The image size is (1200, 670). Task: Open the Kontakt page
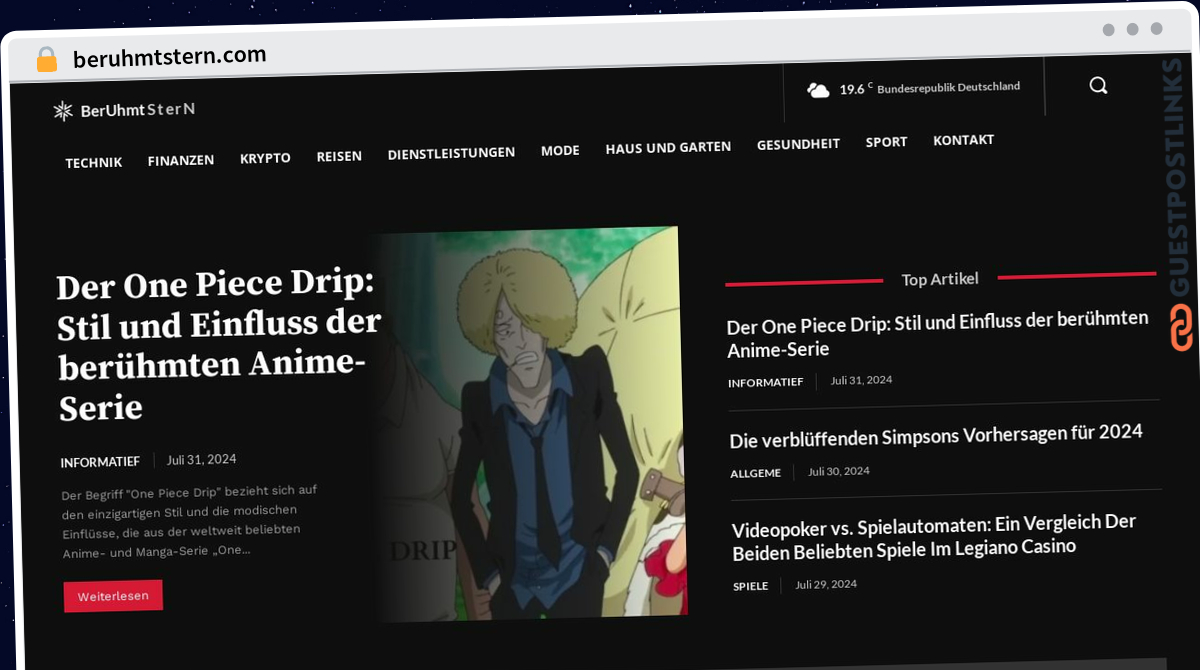(963, 140)
